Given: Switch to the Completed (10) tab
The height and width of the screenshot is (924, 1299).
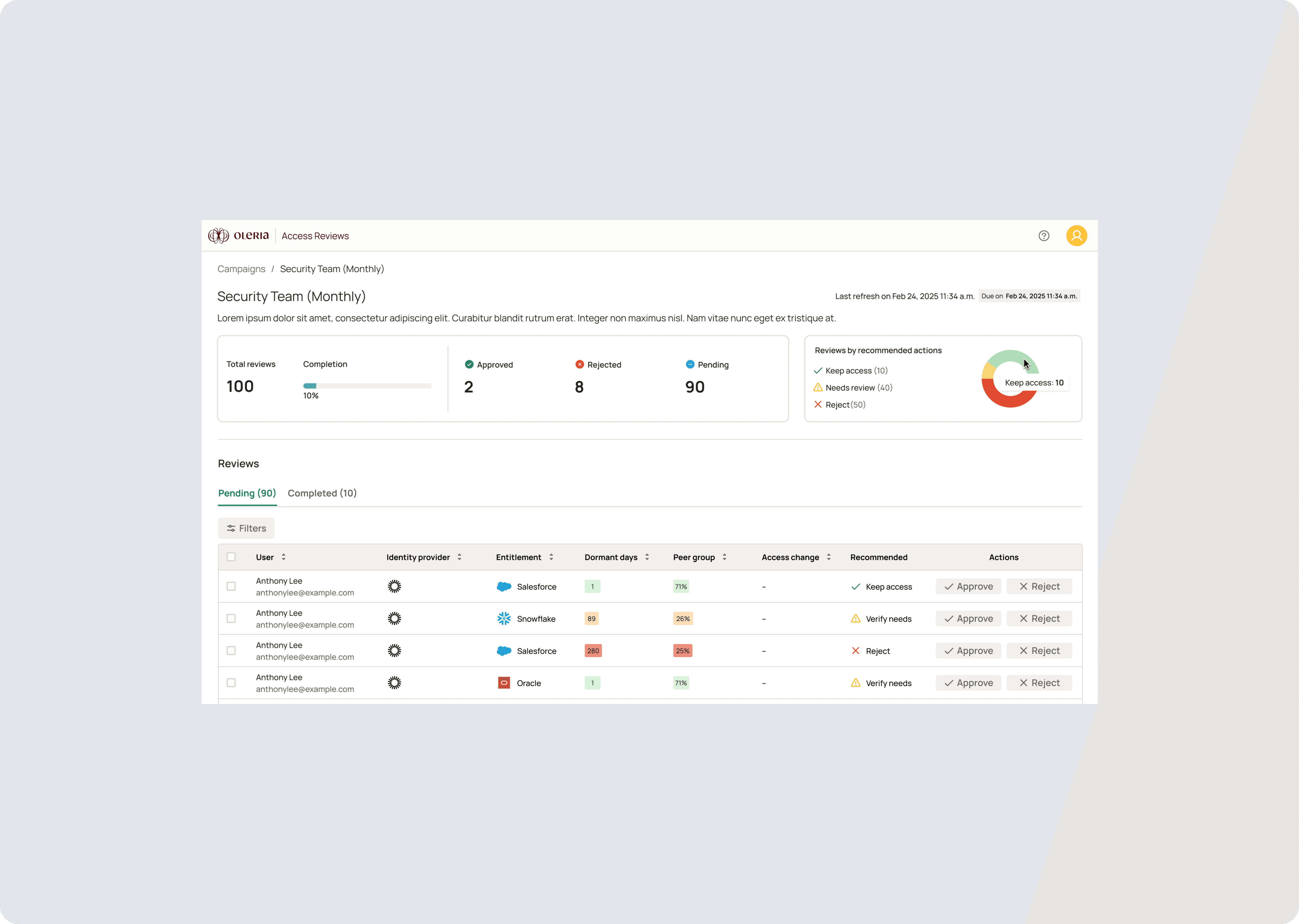Looking at the screenshot, I should tap(322, 493).
